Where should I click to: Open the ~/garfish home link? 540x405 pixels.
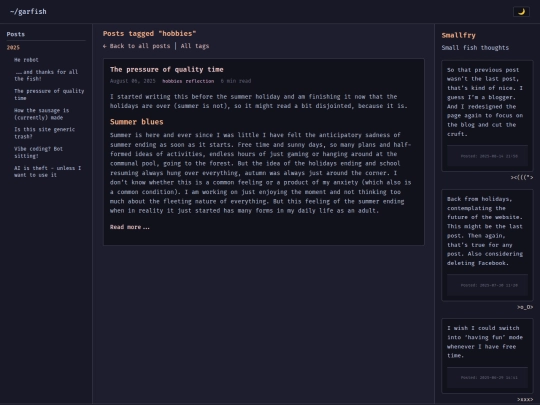(x=28, y=12)
